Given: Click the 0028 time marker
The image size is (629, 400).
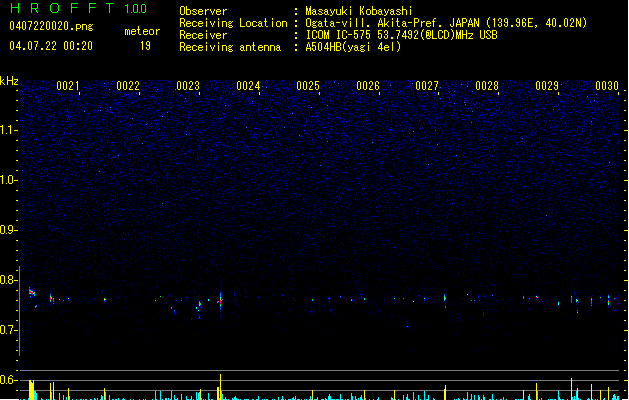Looking at the screenshot, I should point(487,86).
